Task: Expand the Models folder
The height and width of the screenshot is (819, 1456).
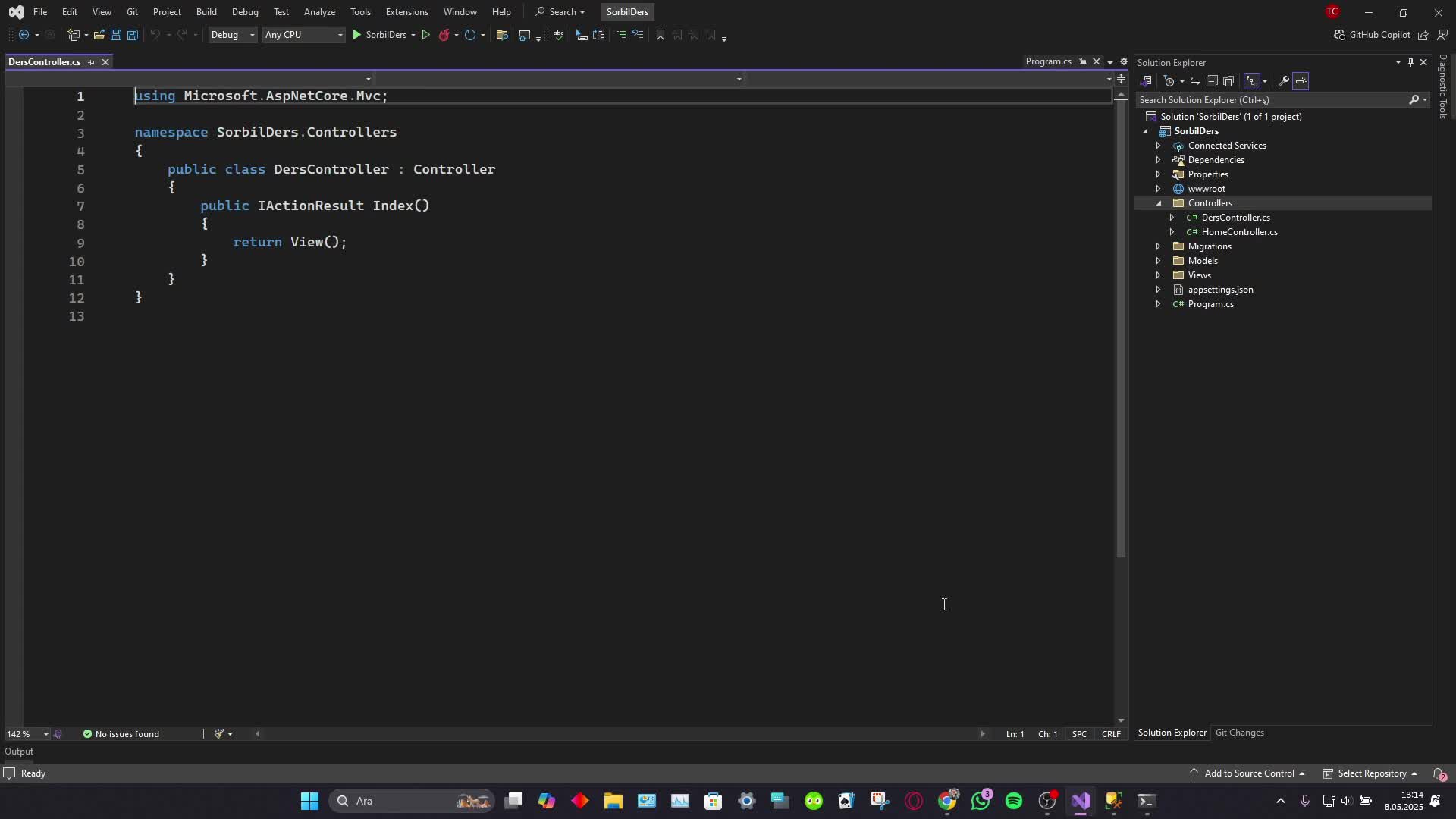Action: click(x=1158, y=261)
